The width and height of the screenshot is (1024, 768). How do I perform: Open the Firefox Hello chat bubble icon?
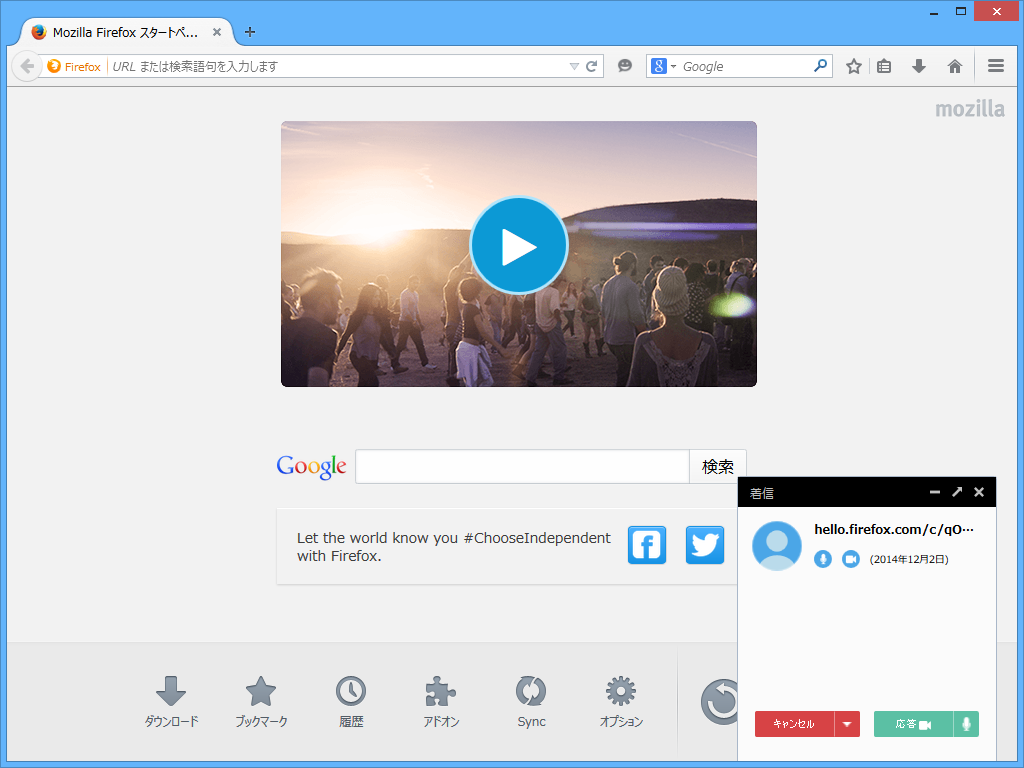point(625,65)
